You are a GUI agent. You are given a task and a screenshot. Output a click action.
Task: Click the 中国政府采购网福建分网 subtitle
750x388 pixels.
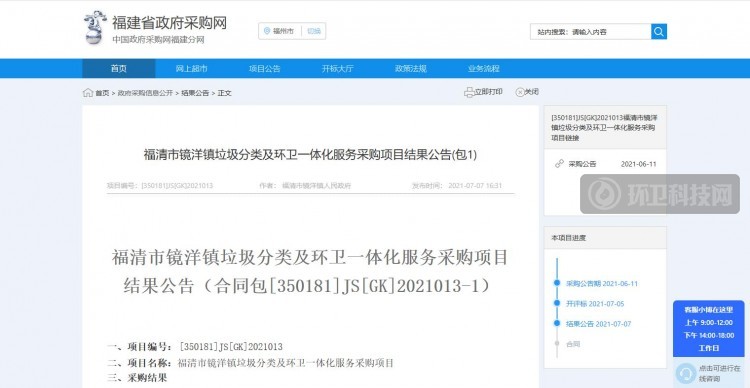(x=158, y=40)
